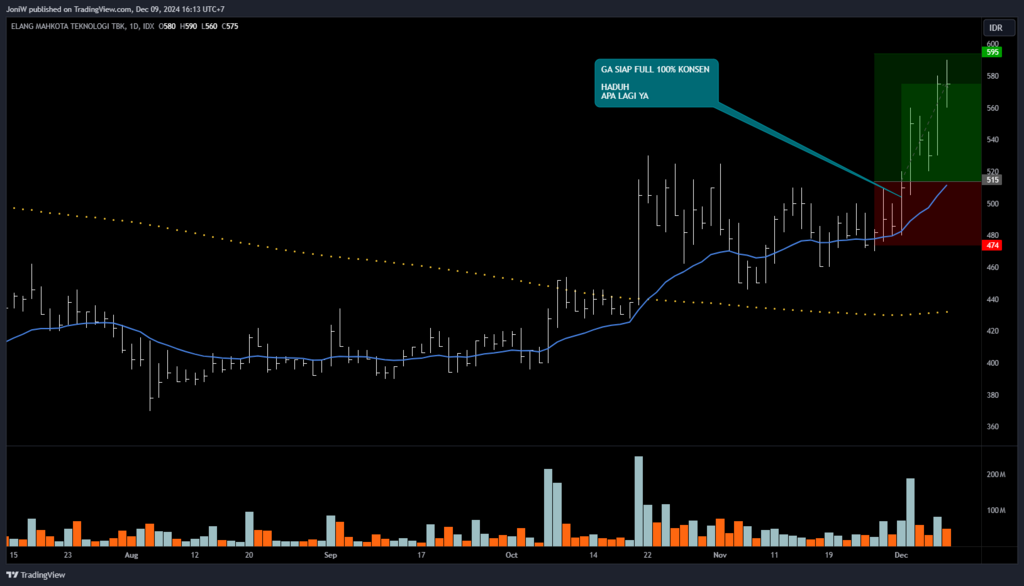Screen dimensions: 1024x586
Task: Click the 200 M volume scale label
Action: [994, 474]
